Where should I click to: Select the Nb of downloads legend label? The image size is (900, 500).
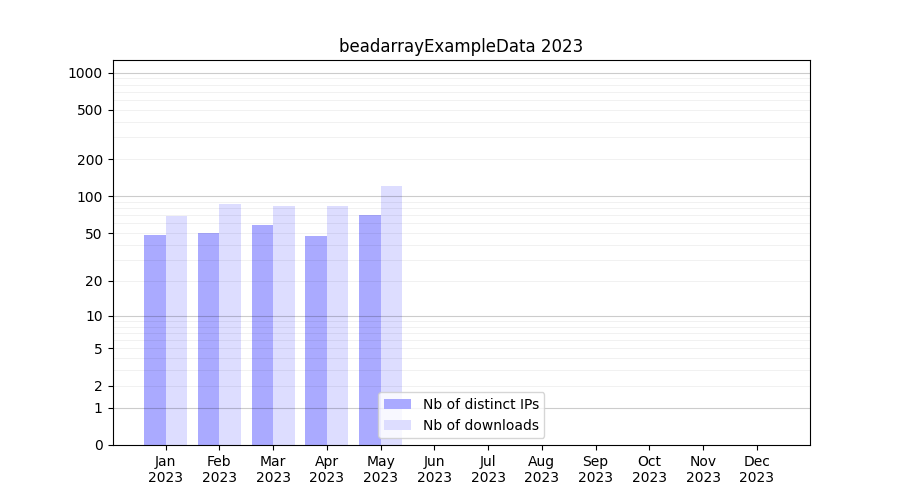point(480,425)
